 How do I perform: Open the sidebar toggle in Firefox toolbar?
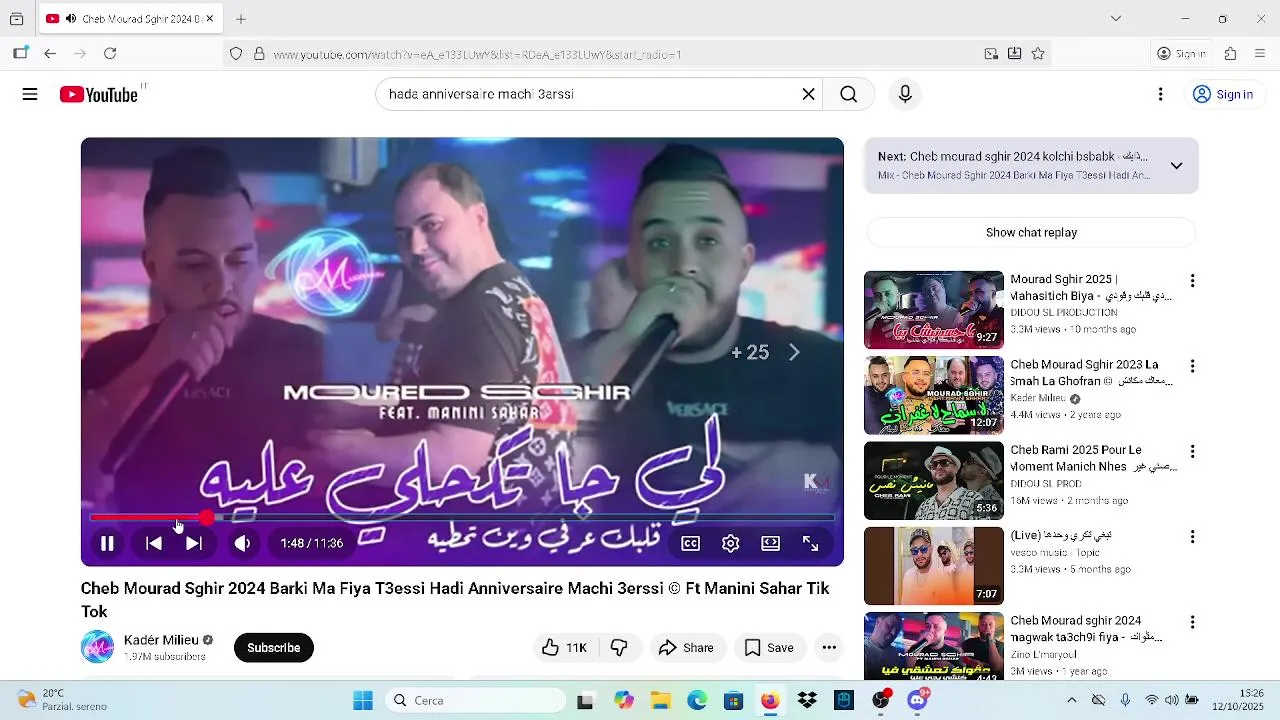coord(20,53)
